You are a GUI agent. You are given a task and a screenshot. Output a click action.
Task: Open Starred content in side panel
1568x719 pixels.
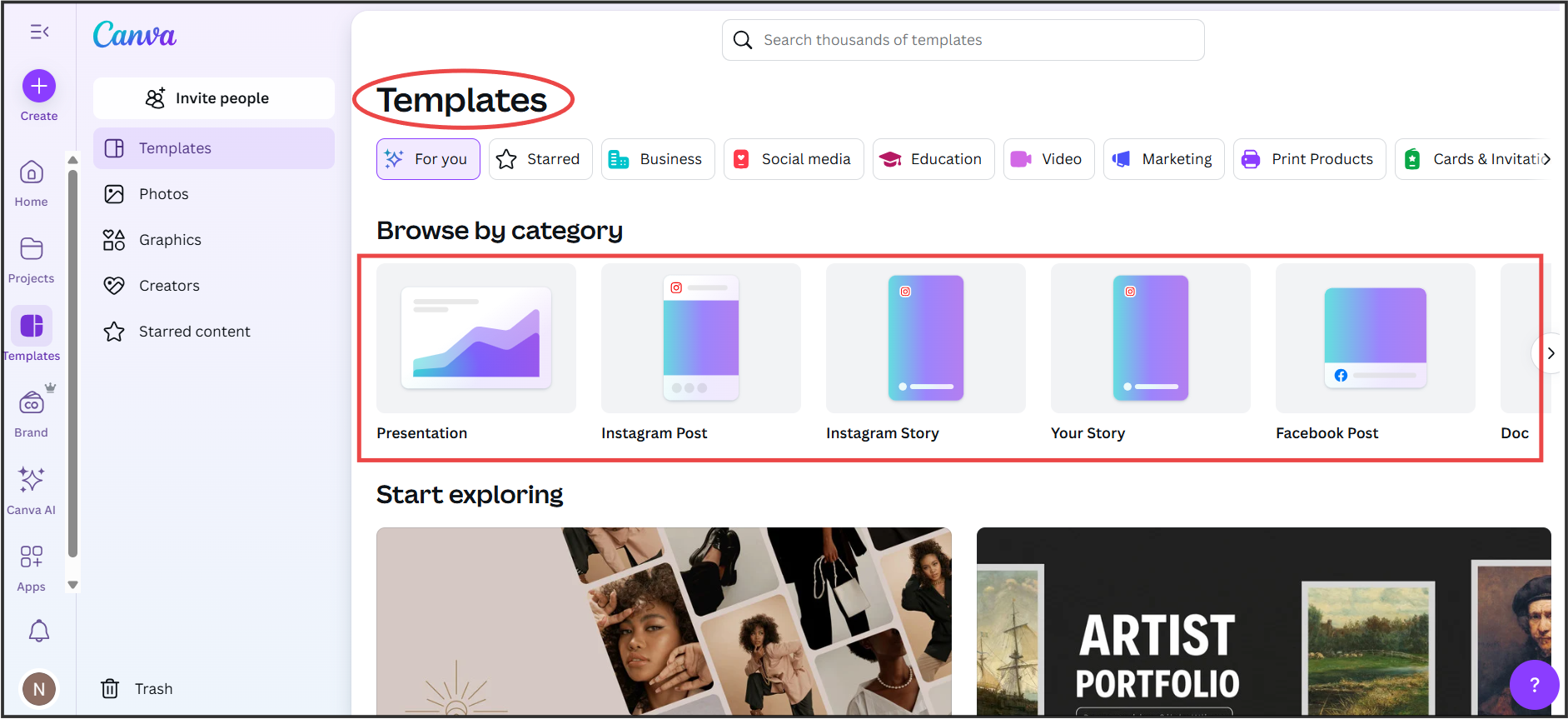click(x=214, y=332)
